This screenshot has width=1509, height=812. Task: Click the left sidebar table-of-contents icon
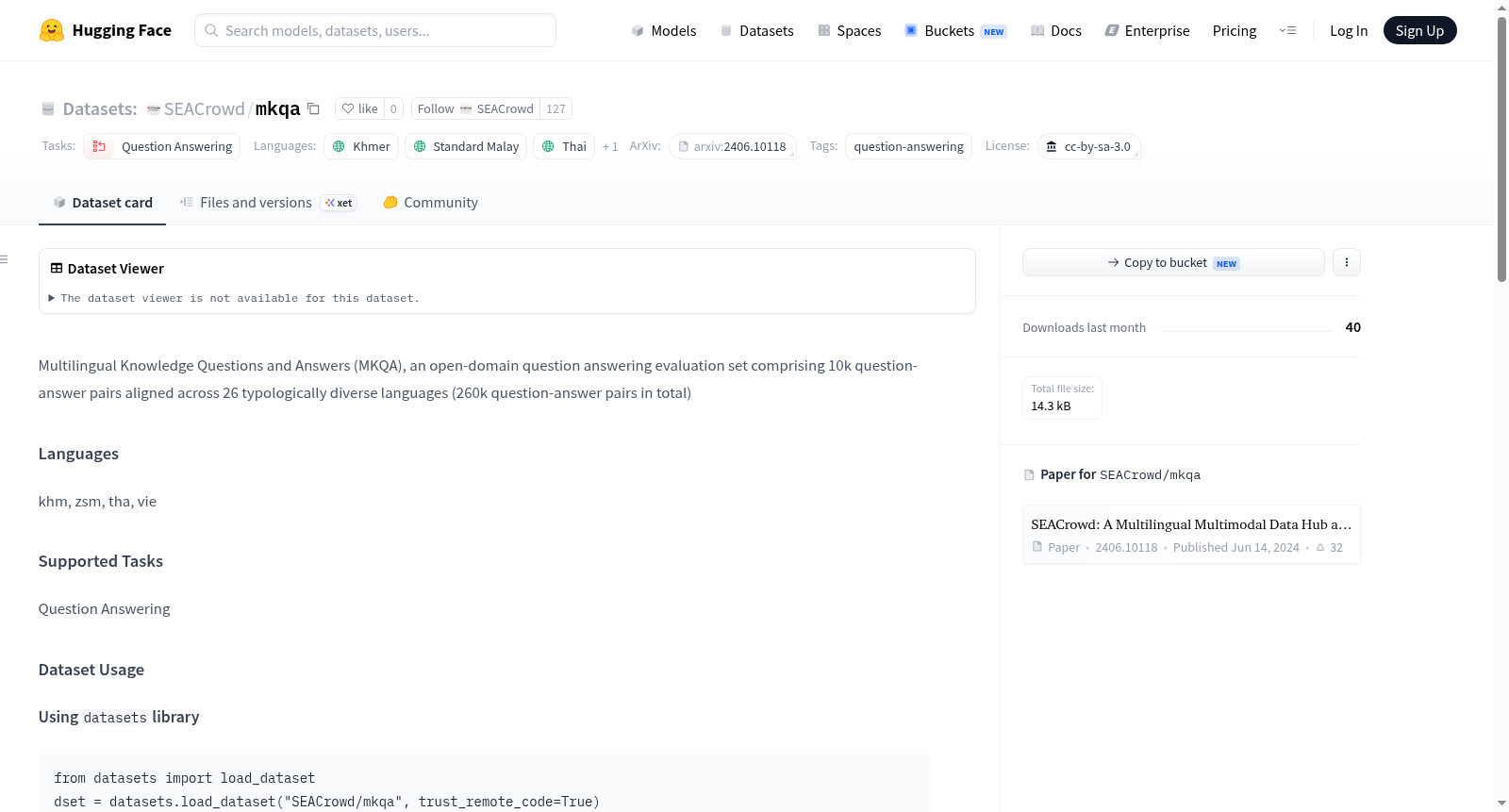pyautogui.click(x=5, y=259)
